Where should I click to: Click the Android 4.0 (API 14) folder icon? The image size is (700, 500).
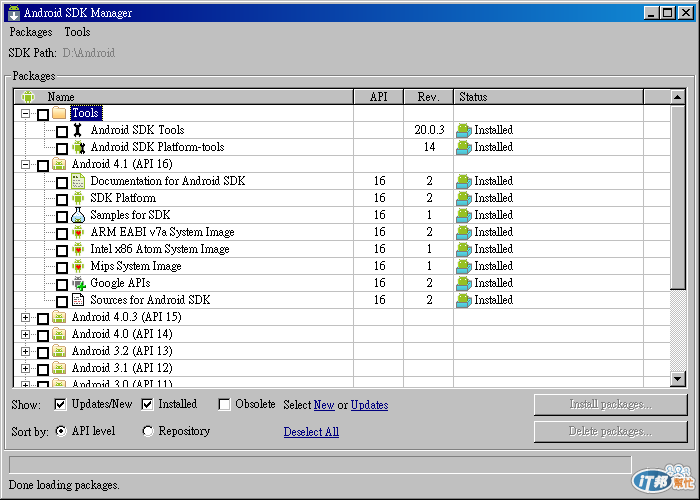pos(59,334)
